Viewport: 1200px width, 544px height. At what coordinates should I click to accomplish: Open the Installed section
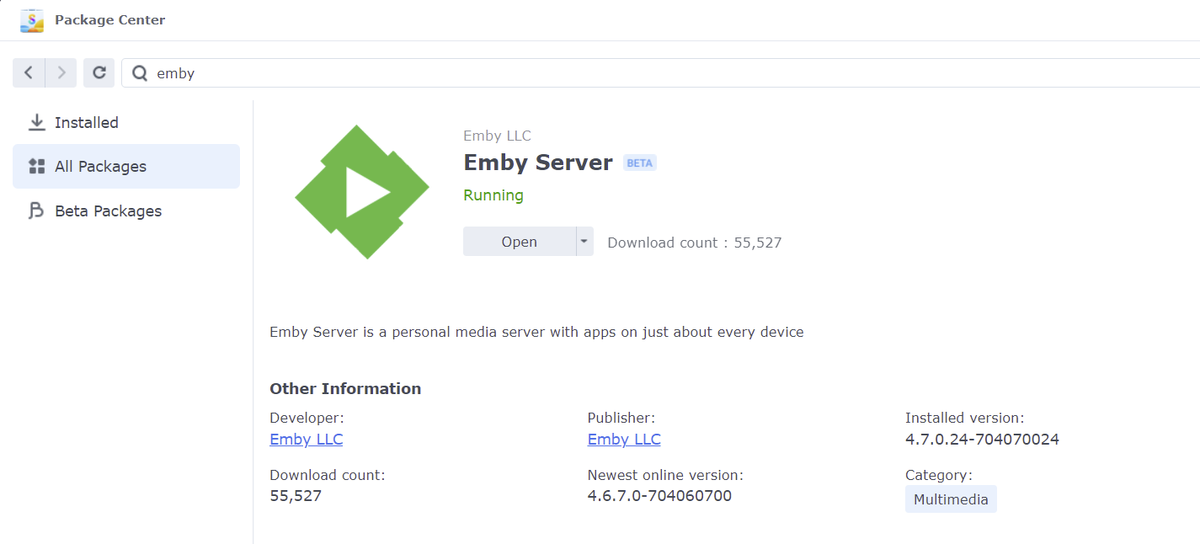(x=86, y=122)
